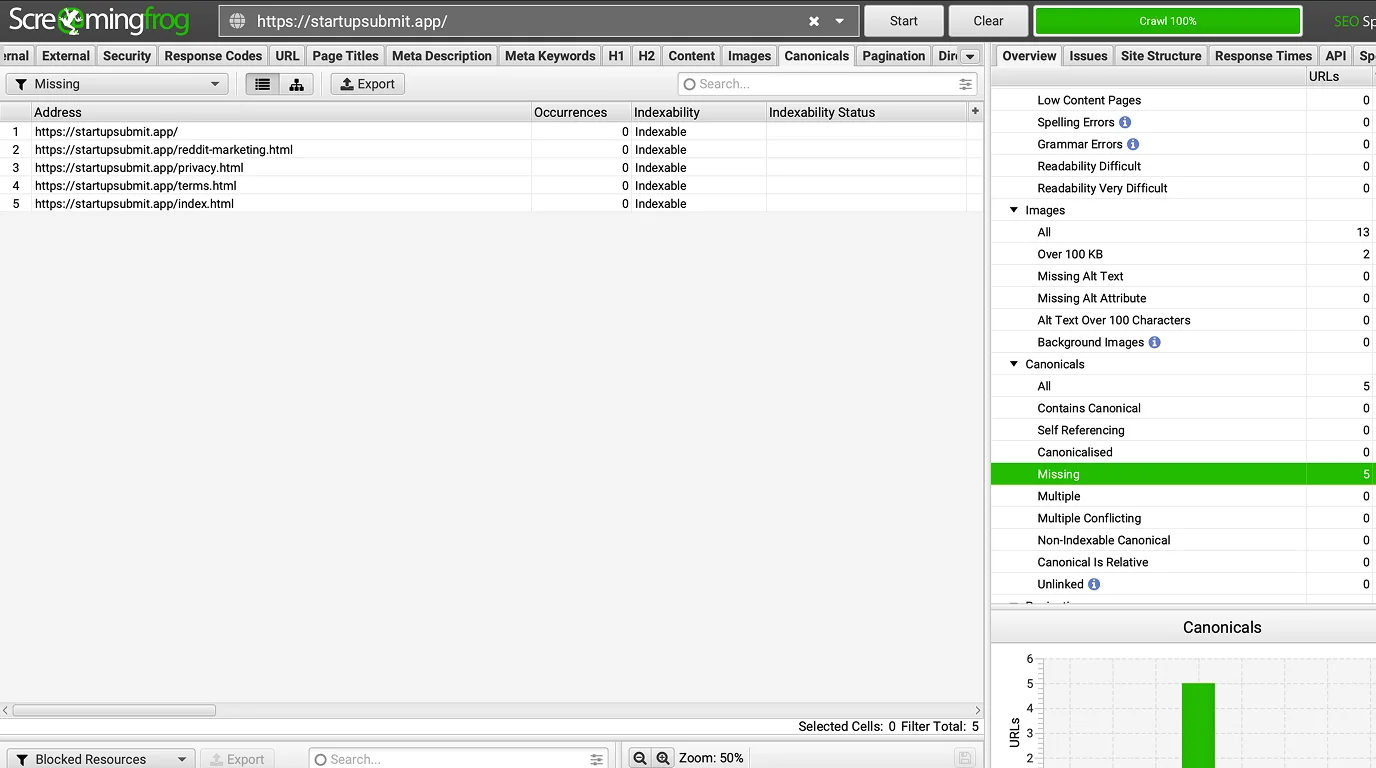Image resolution: width=1376 pixels, height=768 pixels.
Task: Open the Pagination tab
Action: pos(894,56)
